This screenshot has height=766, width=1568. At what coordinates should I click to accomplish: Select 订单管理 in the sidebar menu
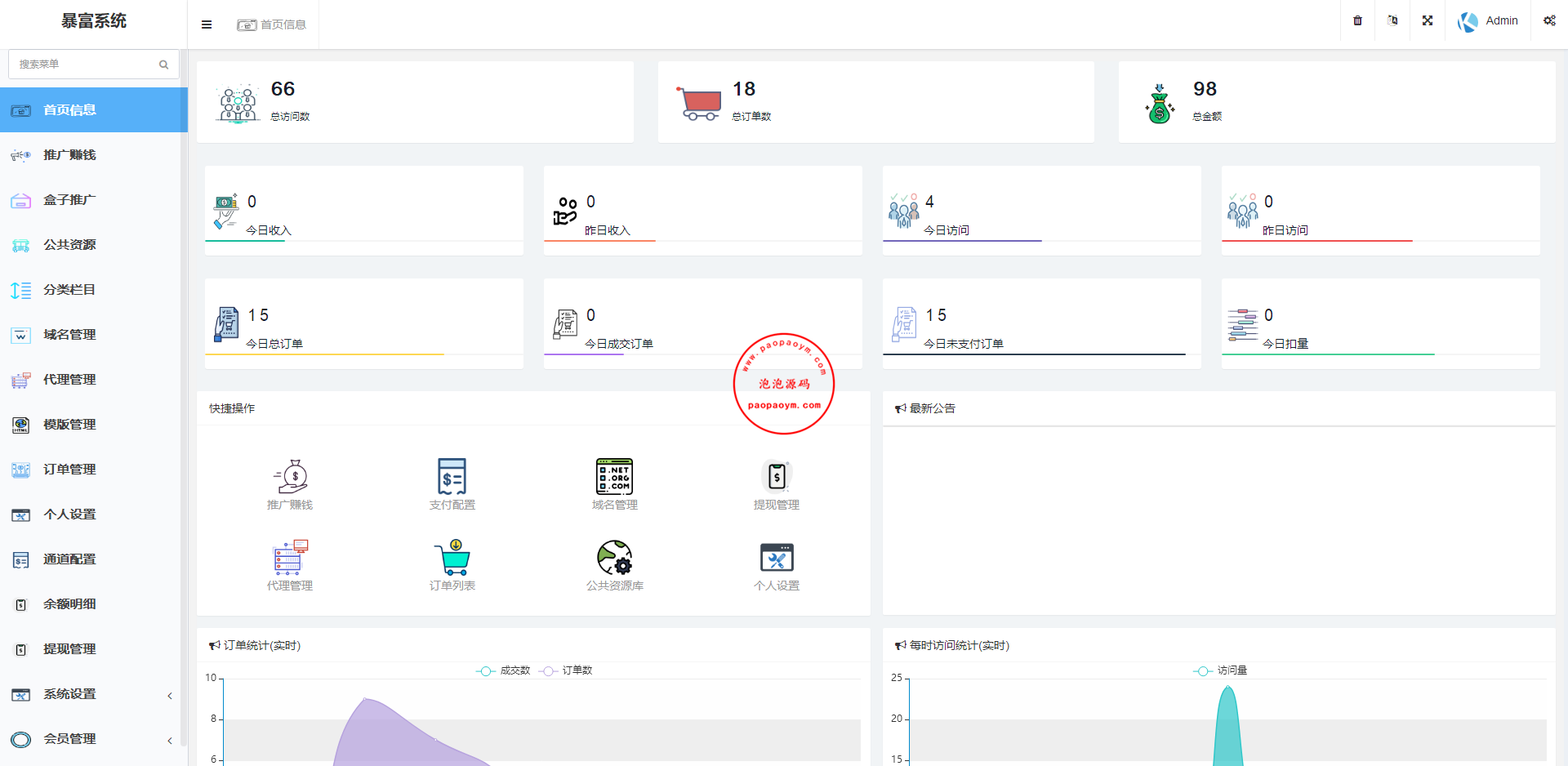69,470
